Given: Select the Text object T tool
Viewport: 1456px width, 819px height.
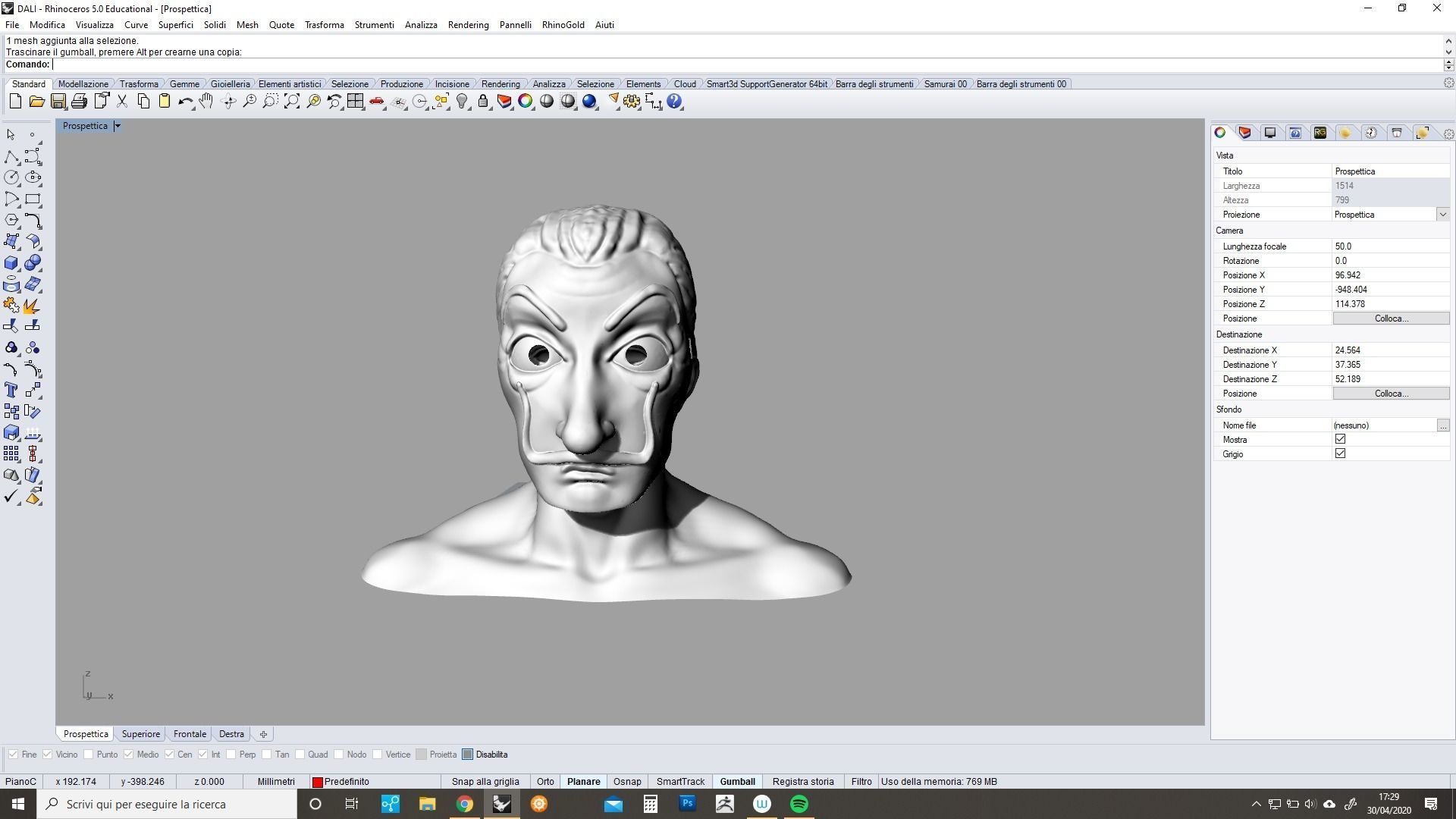Looking at the screenshot, I should pyautogui.click(x=11, y=390).
